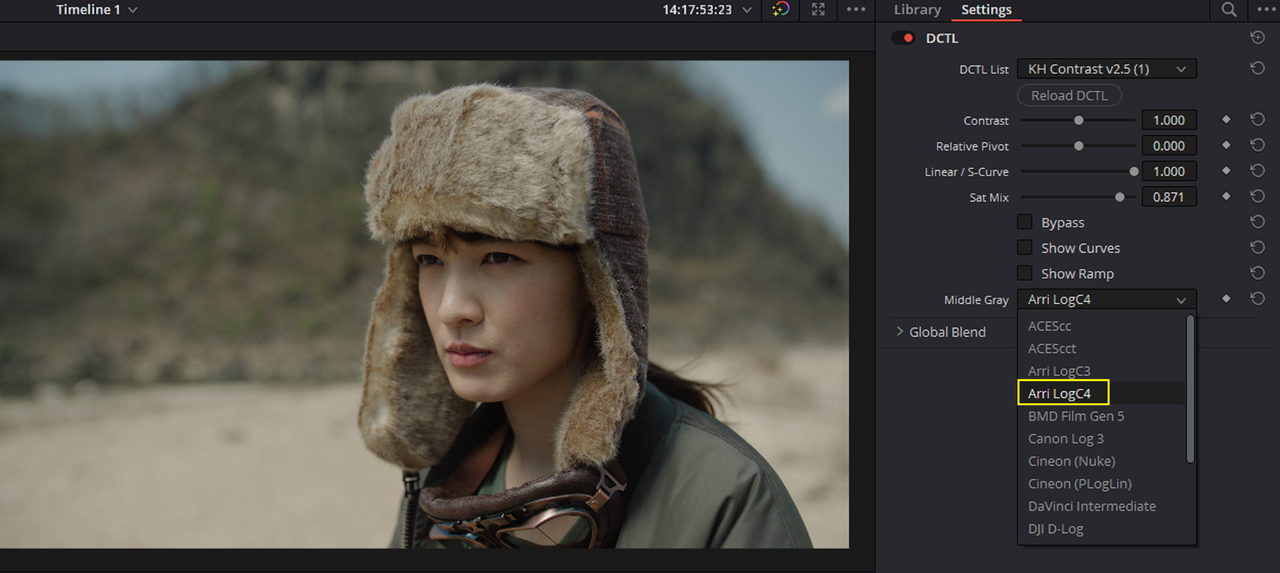This screenshot has width=1280, height=573.
Task: Reset the Linear / S-Curve parameter
Action: 1257,171
